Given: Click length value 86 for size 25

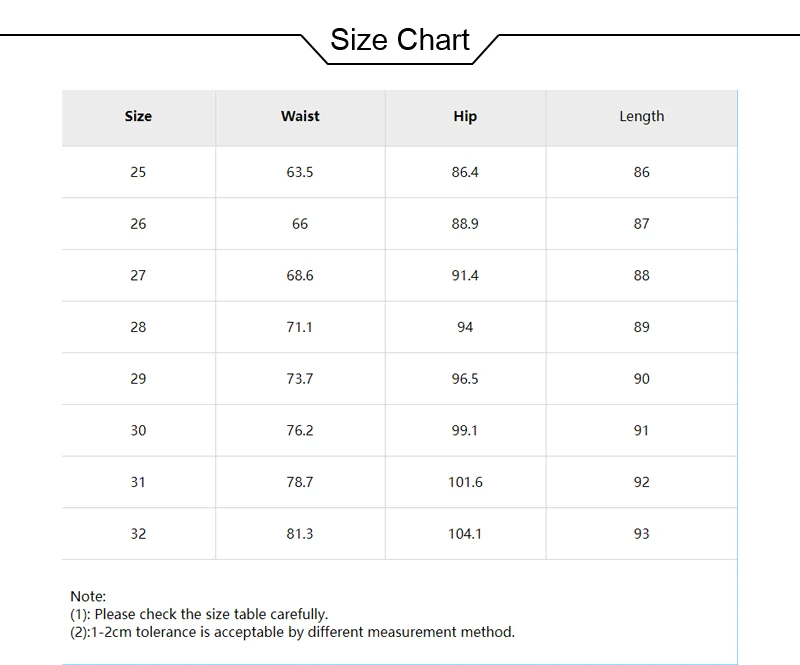Looking at the screenshot, I should (642, 172).
